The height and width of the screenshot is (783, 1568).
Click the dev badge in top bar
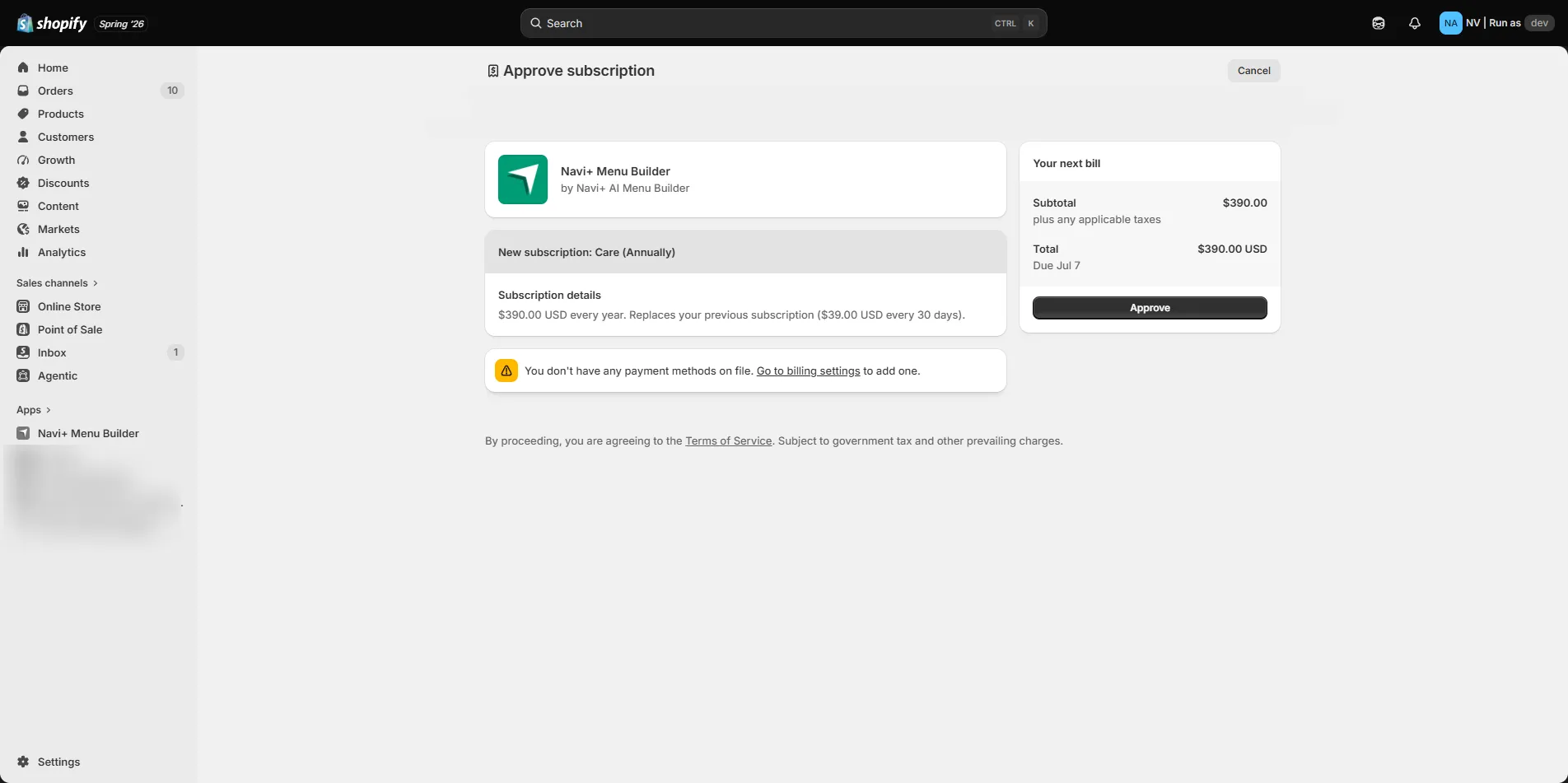(x=1539, y=23)
